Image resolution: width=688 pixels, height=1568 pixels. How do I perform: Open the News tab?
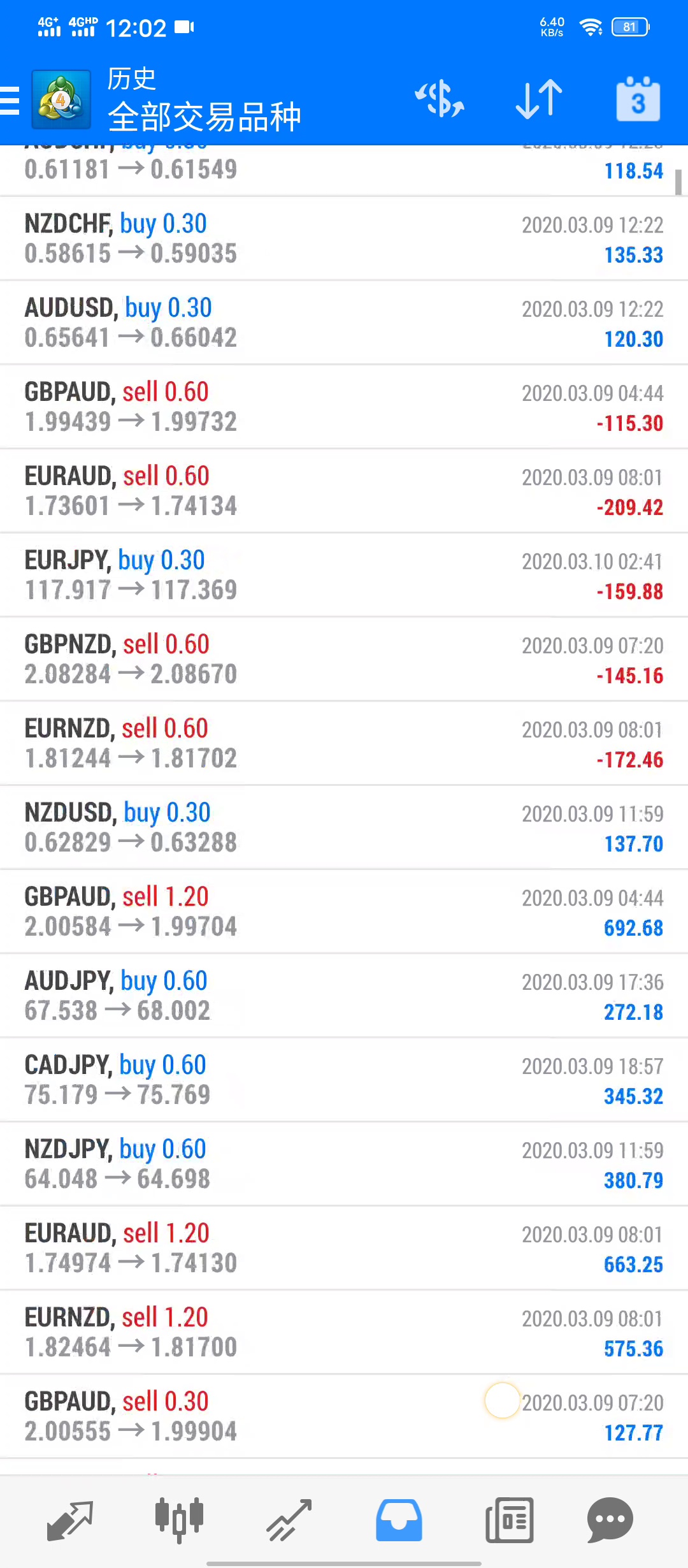[x=509, y=1520]
